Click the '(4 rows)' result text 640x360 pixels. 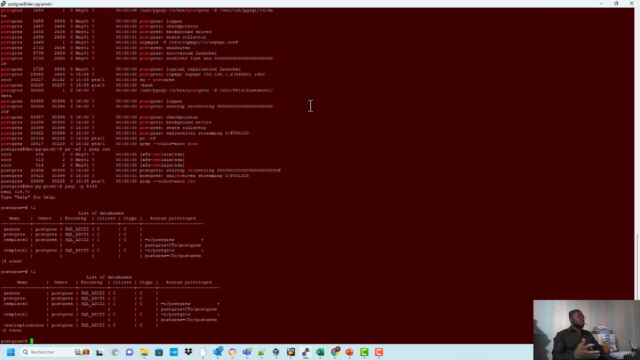11,261
